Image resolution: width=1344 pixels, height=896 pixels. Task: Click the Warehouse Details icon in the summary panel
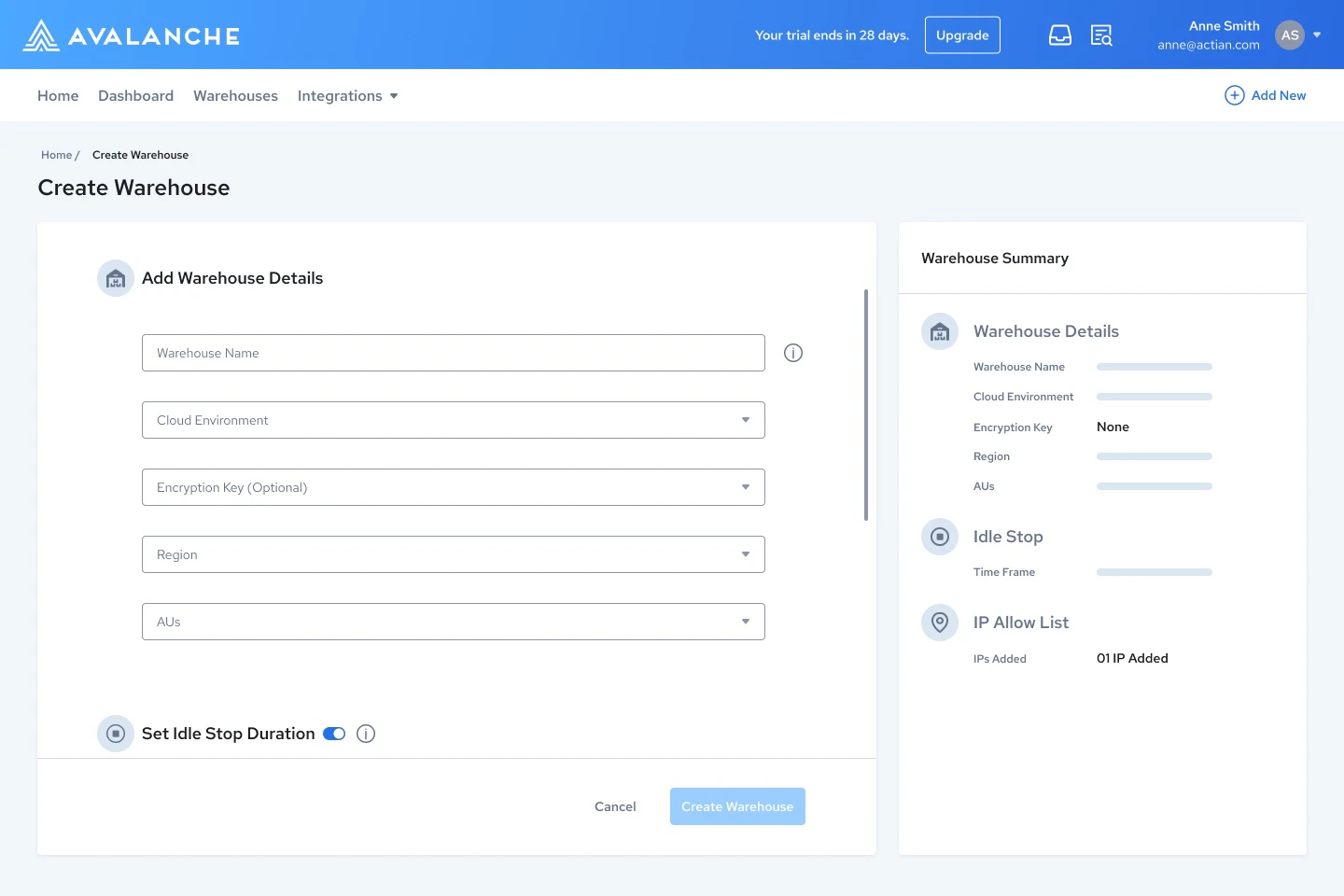coord(939,331)
